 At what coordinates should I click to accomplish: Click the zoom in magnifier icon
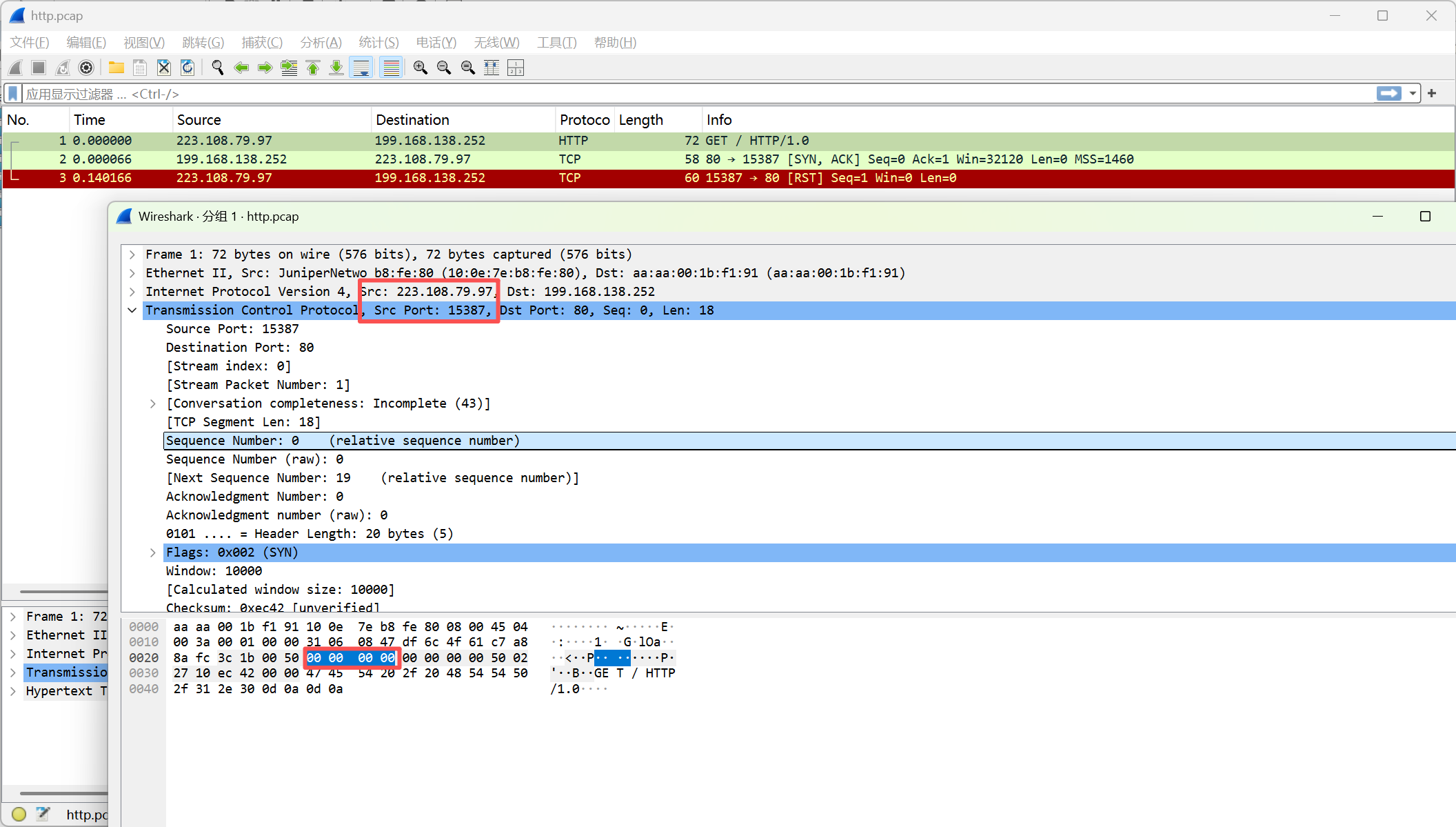pos(420,68)
